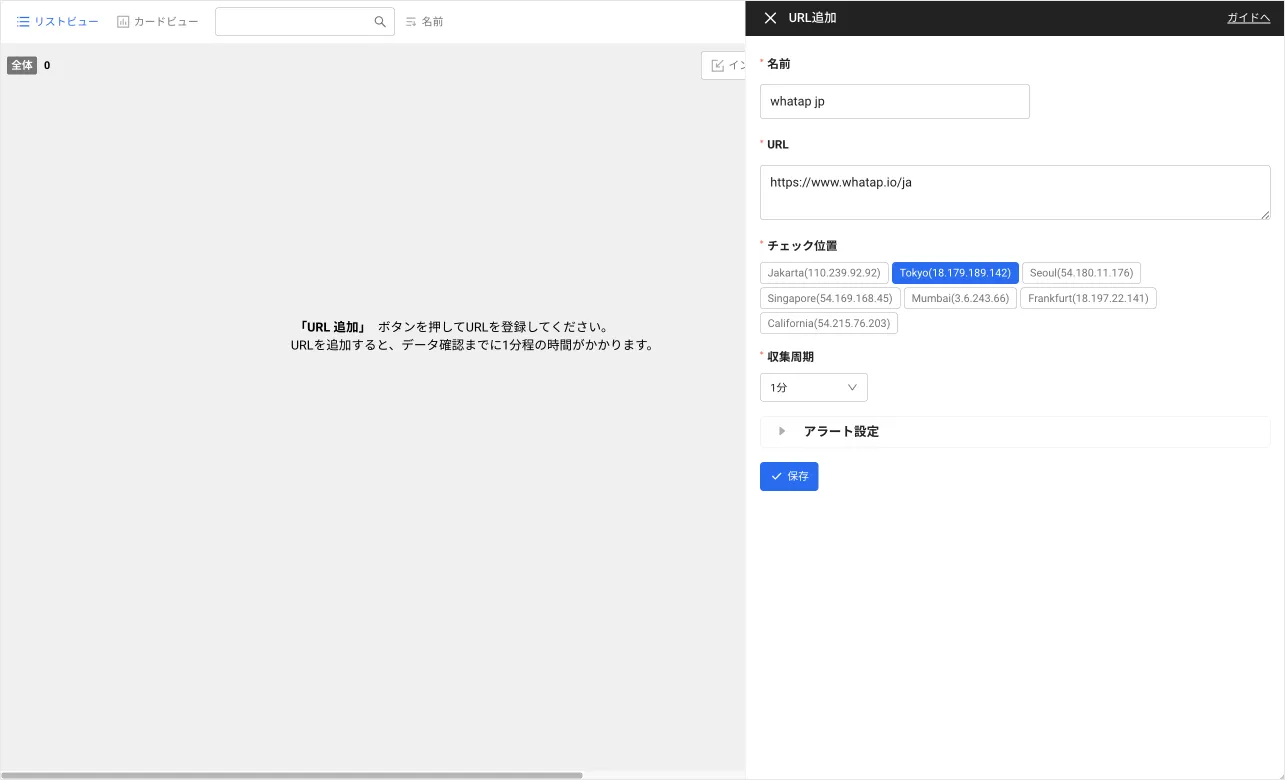Switch to カードビュー card view
1285x780 pixels.
[157, 21]
